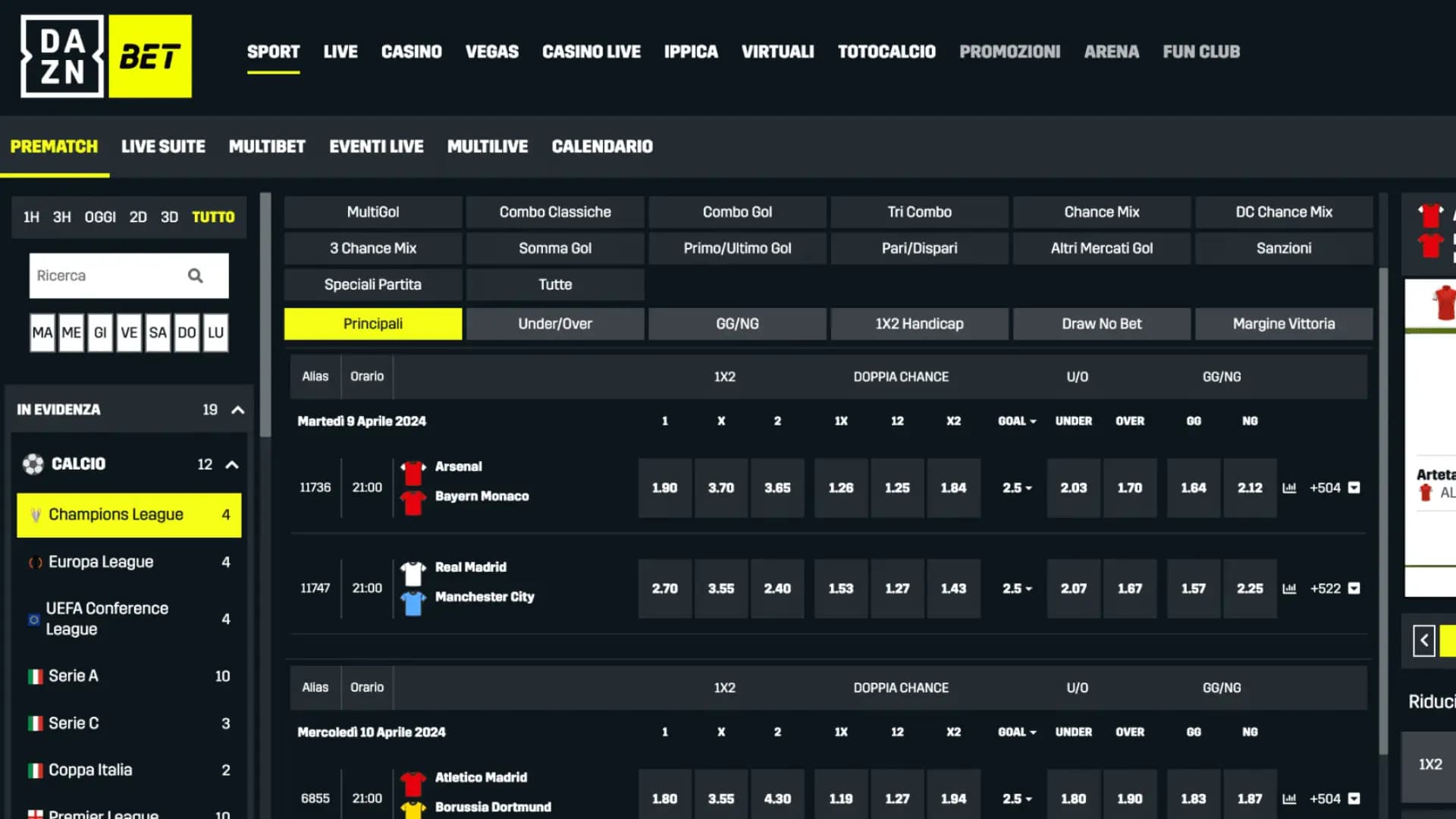1456x819 pixels.
Task: Click the Tri Combo market button
Action: coord(919,212)
